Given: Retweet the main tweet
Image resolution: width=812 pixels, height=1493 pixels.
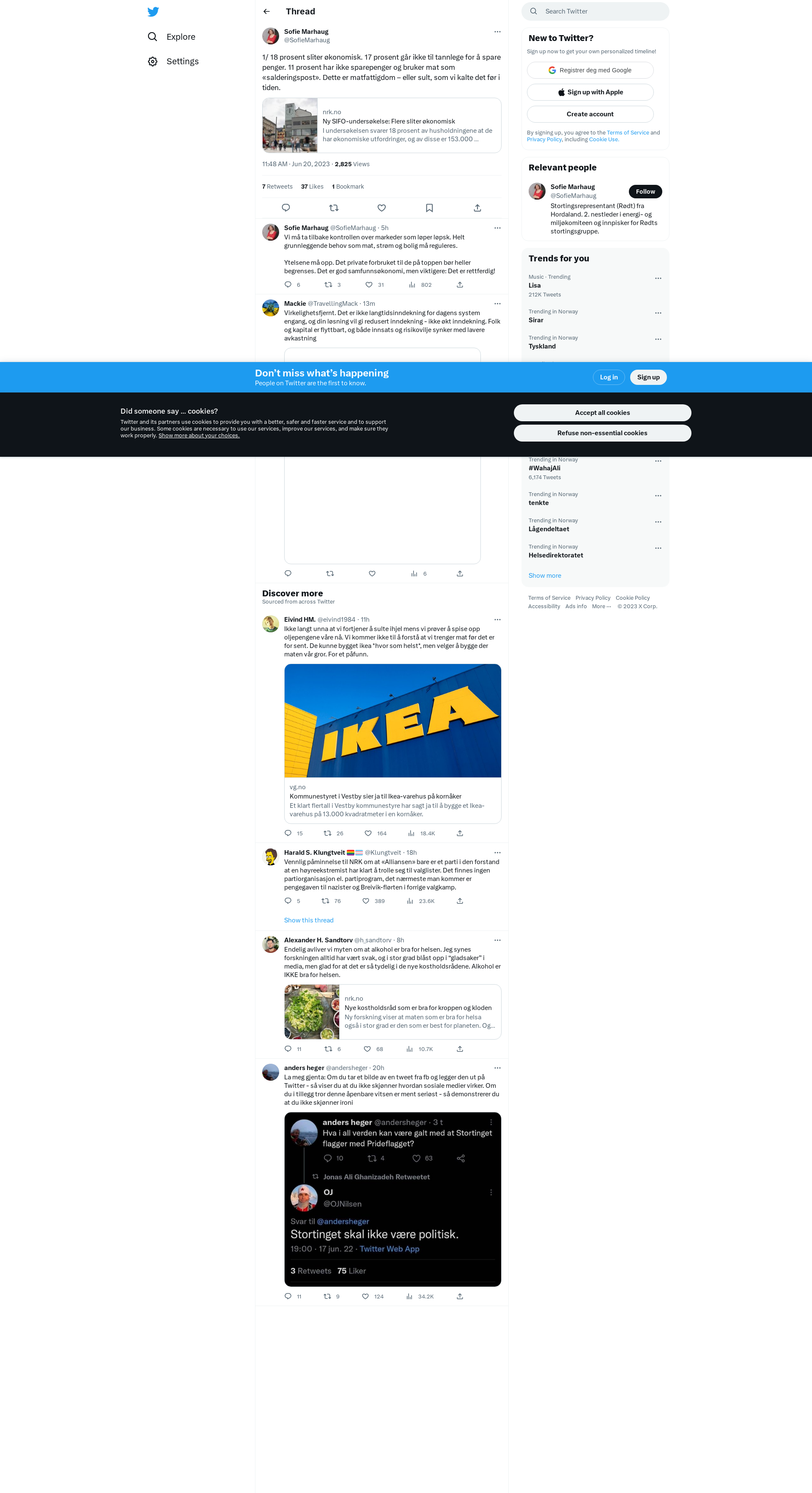Looking at the screenshot, I should pos(334,208).
